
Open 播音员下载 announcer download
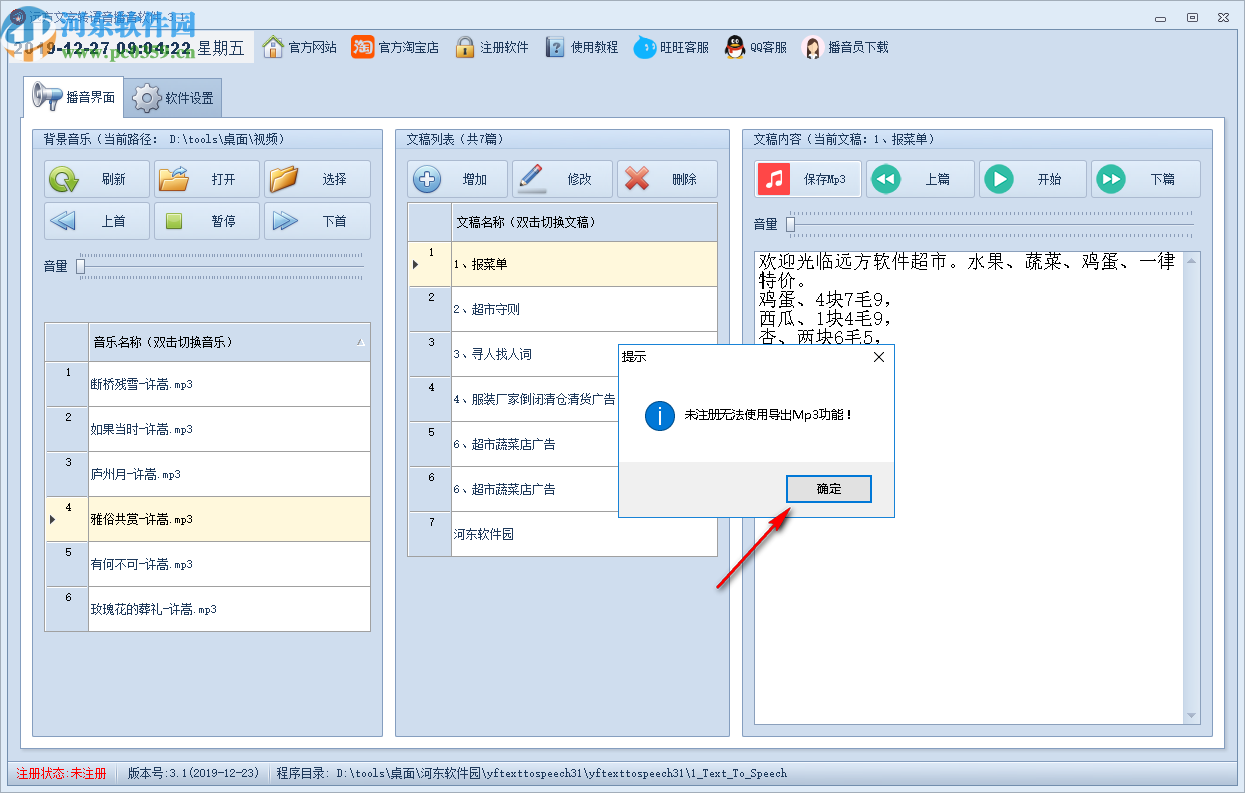[x=845, y=47]
